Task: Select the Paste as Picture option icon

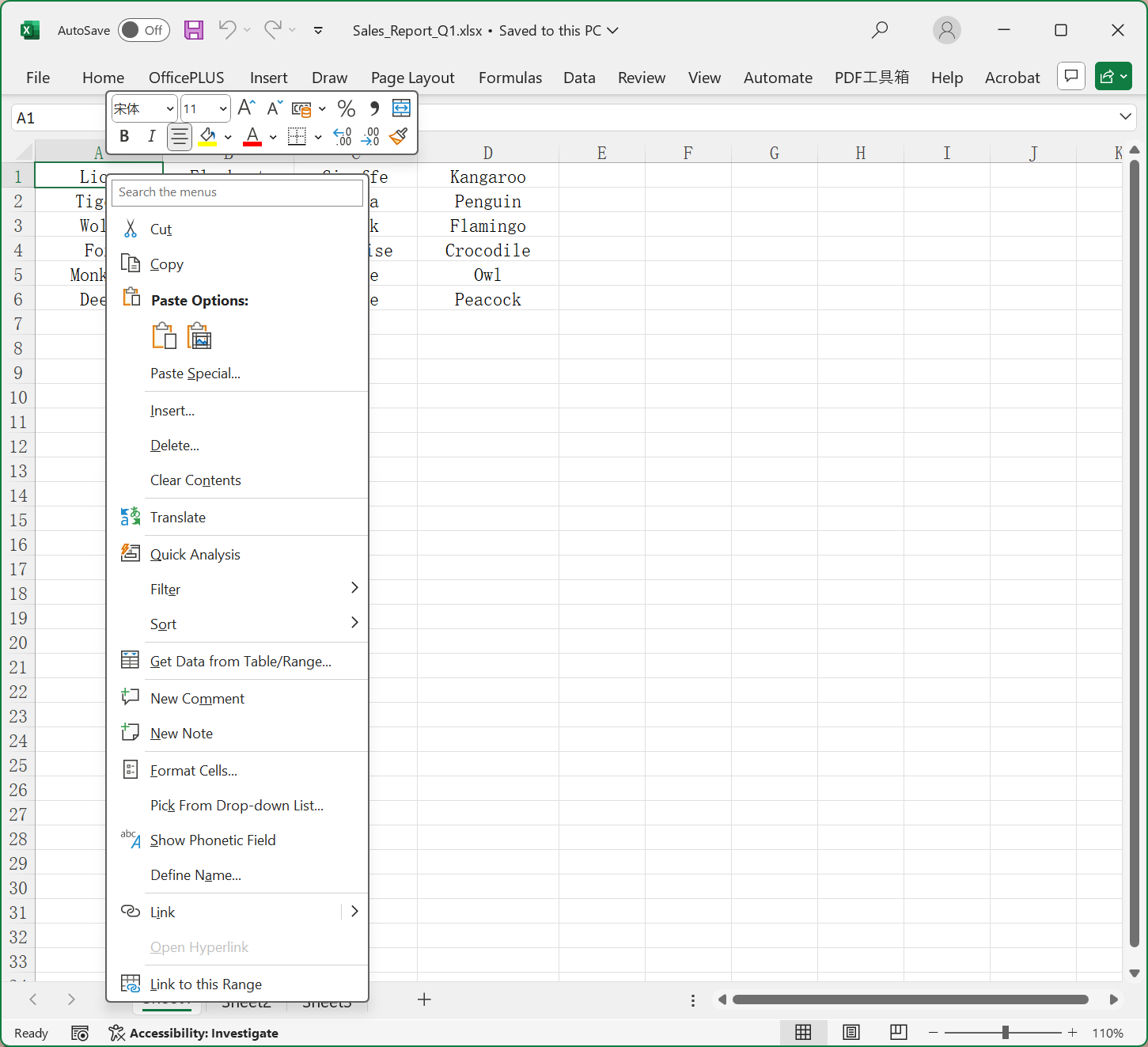Action: (199, 336)
